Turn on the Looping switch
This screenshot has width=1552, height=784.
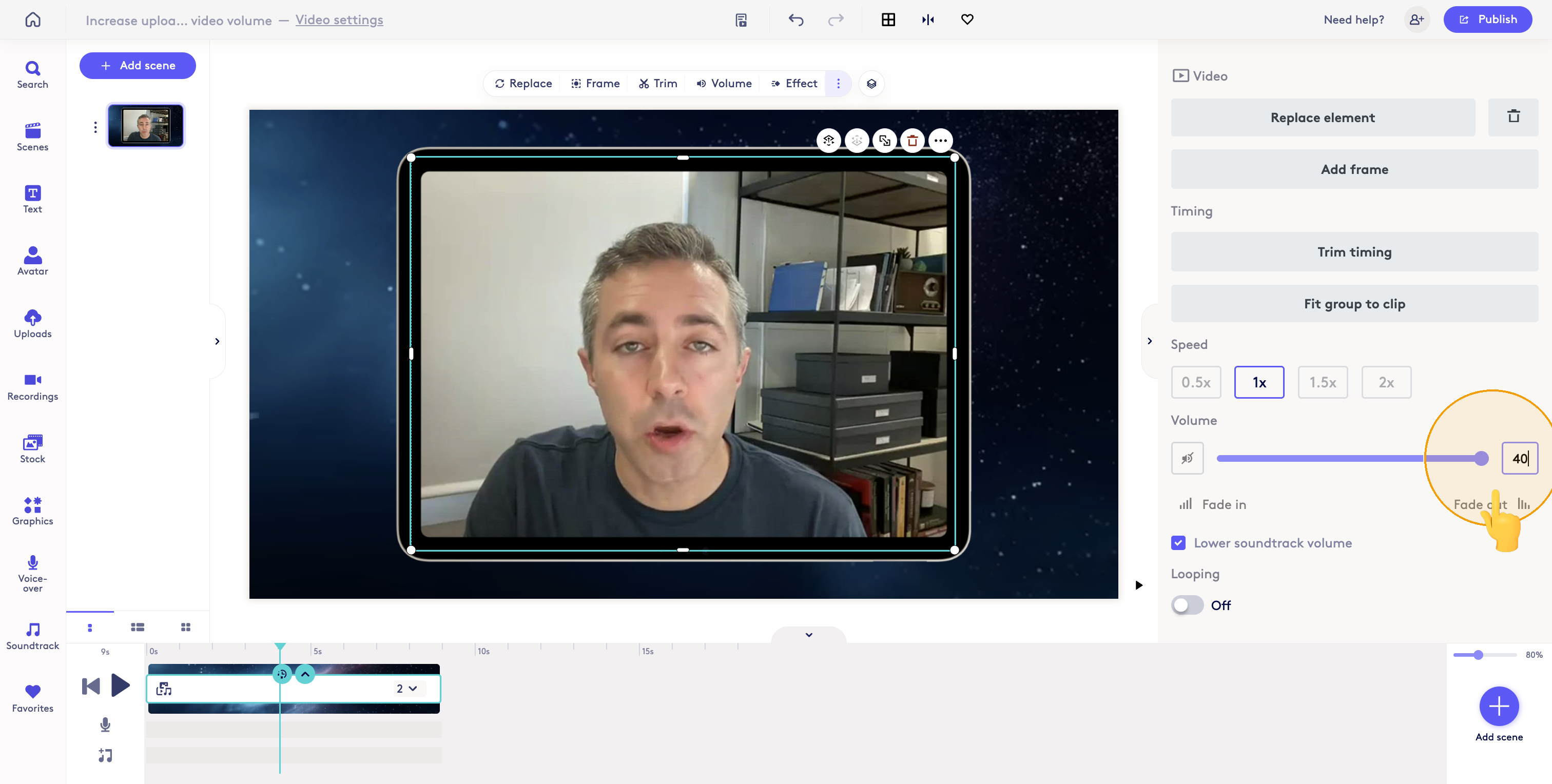tap(1187, 605)
